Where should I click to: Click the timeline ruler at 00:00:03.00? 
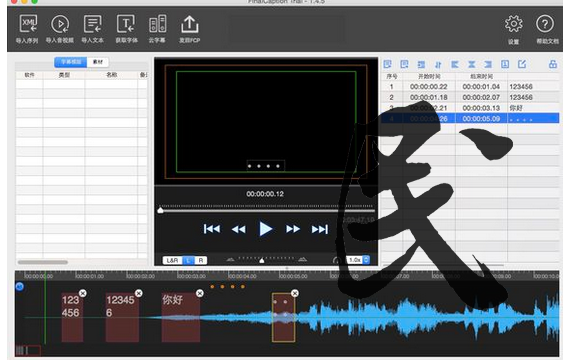(191, 276)
